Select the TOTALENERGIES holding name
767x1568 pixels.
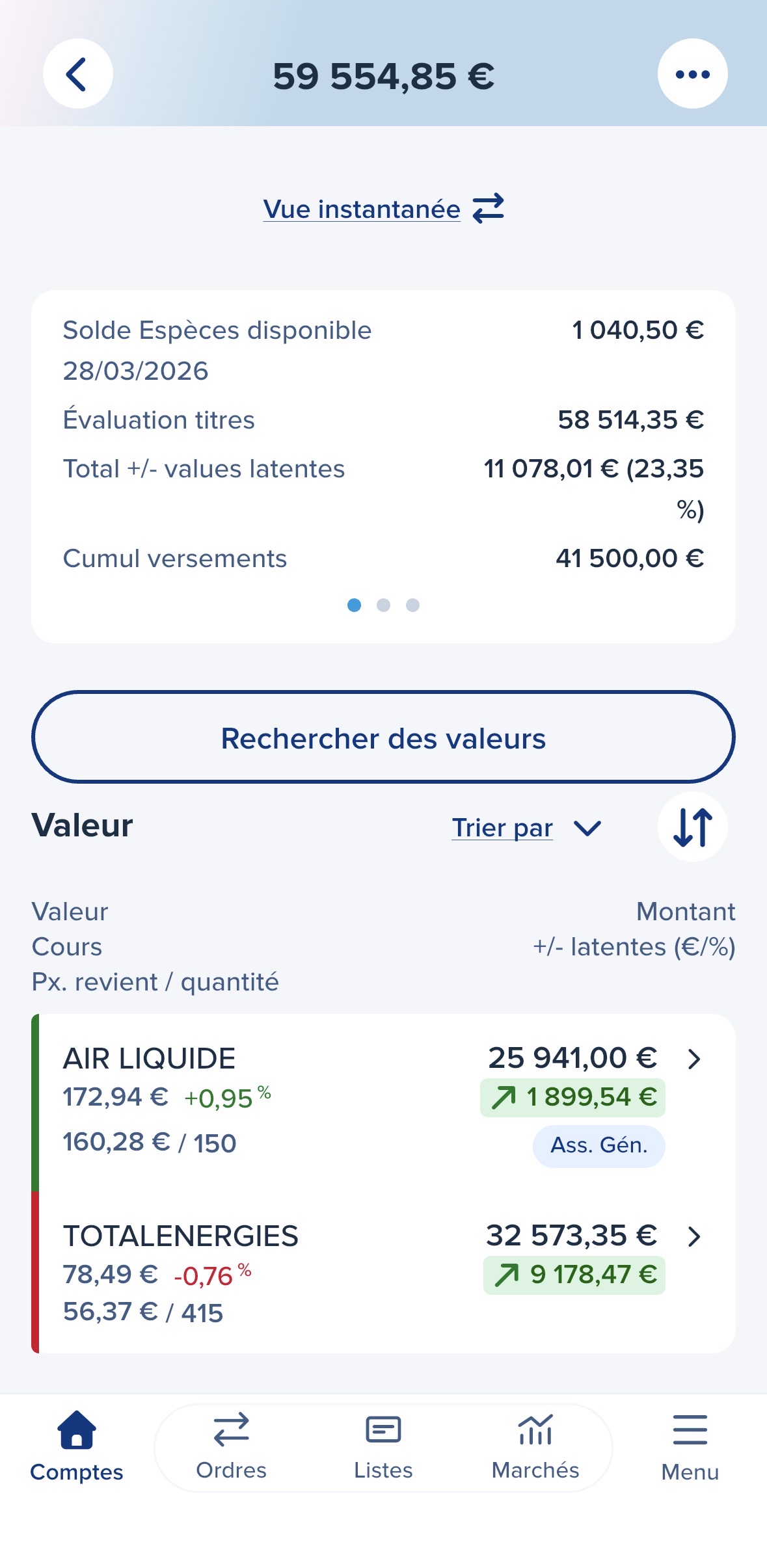coord(181,1236)
